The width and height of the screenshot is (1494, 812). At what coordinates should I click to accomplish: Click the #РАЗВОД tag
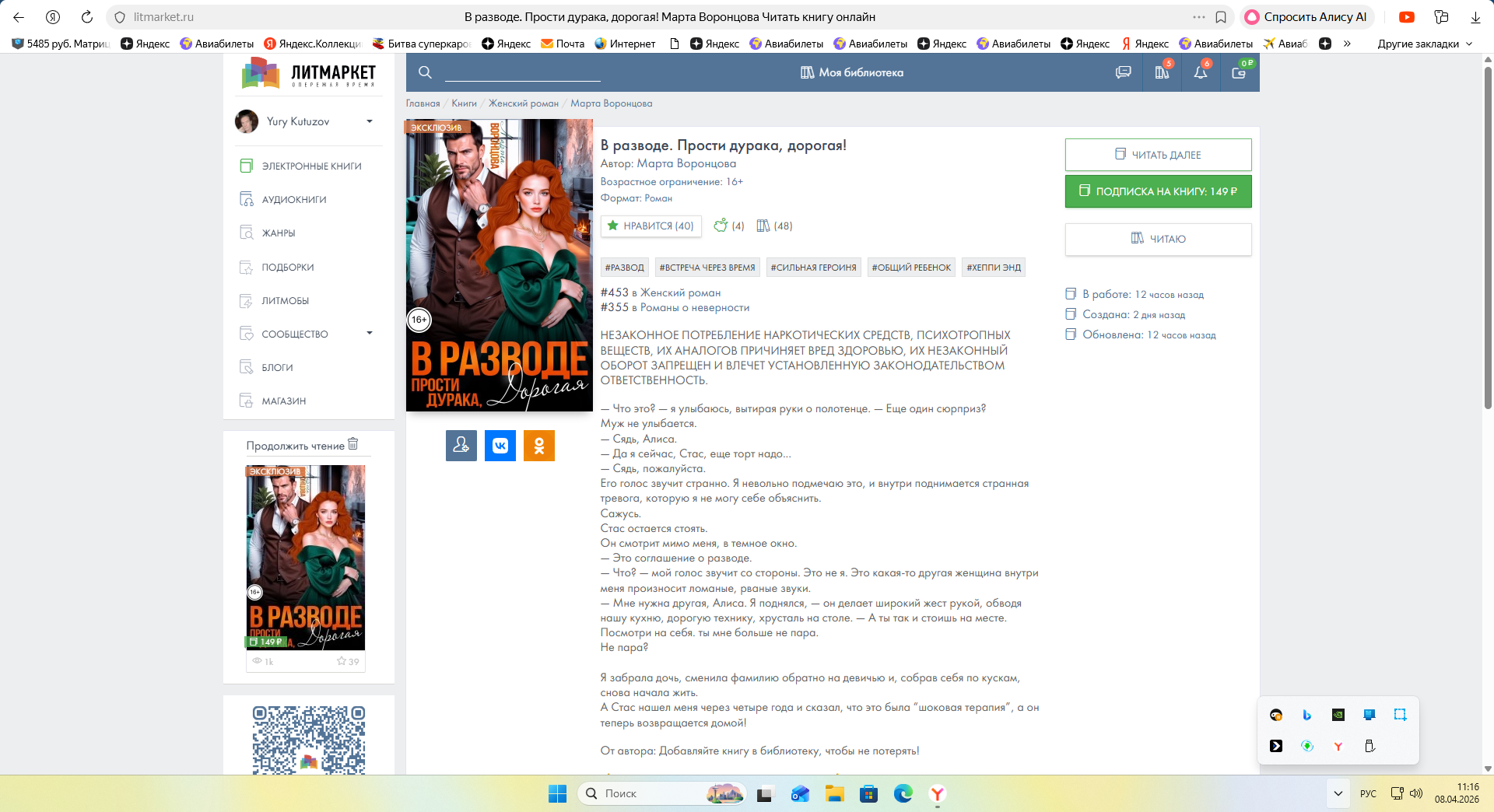point(624,268)
